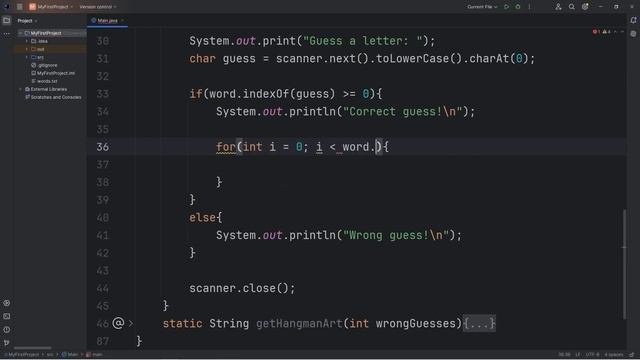Click the errors count indicator in editor

point(596,32)
